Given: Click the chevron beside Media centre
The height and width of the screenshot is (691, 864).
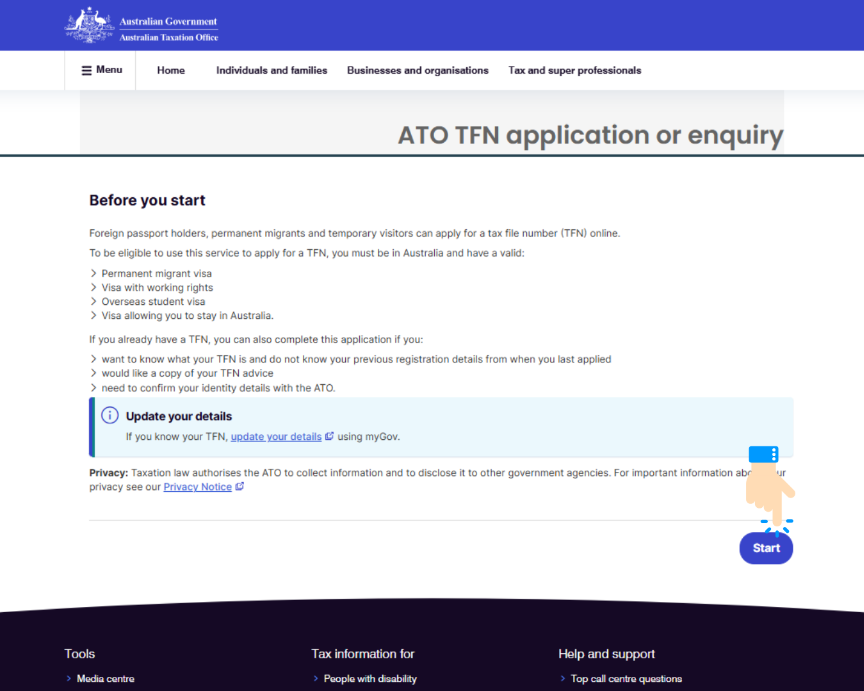Looking at the screenshot, I should (68, 679).
